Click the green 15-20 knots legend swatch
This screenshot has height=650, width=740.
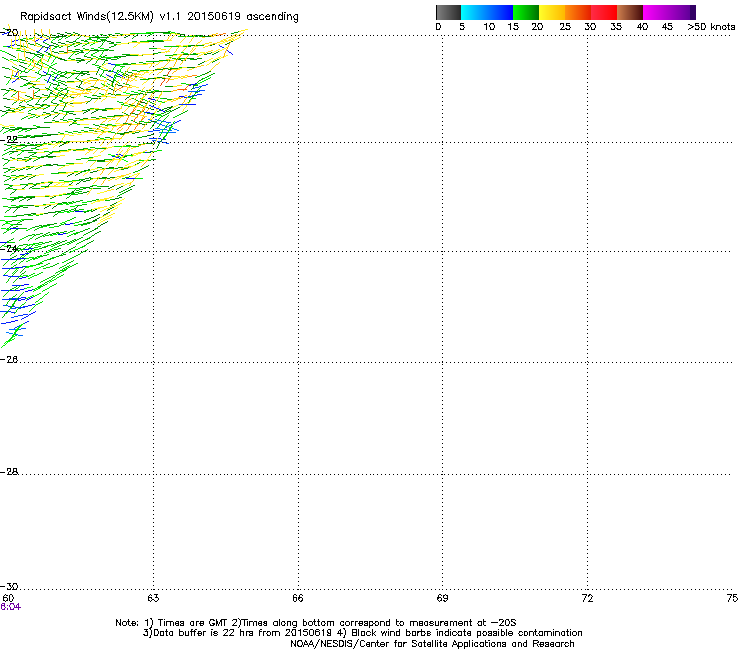(526, 12)
